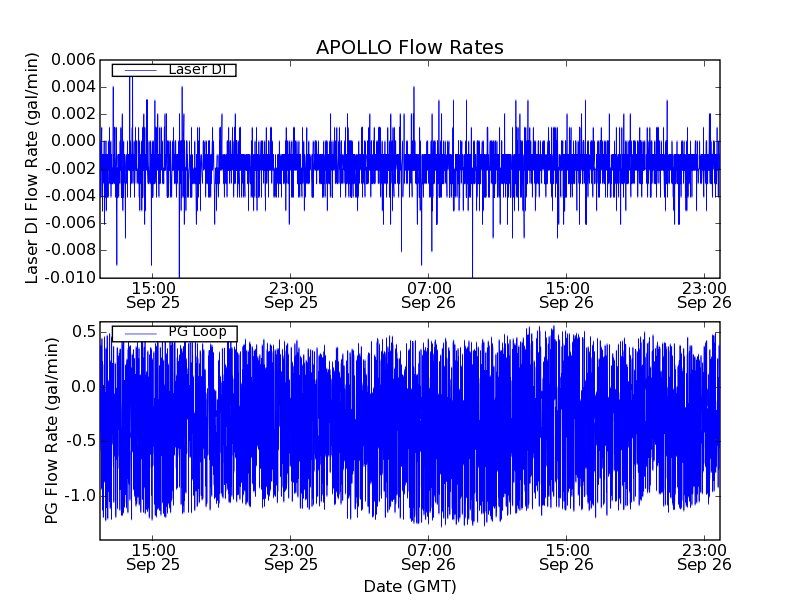Click the Date (GMT) axis label
Viewport: 800px width, 600px height.
click(x=410, y=586)
